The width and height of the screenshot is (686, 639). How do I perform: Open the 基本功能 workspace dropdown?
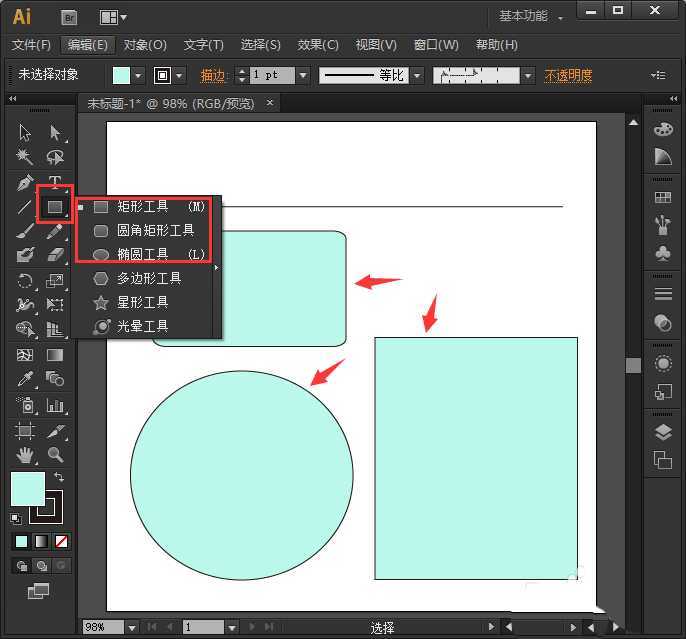tap(531, 17)
